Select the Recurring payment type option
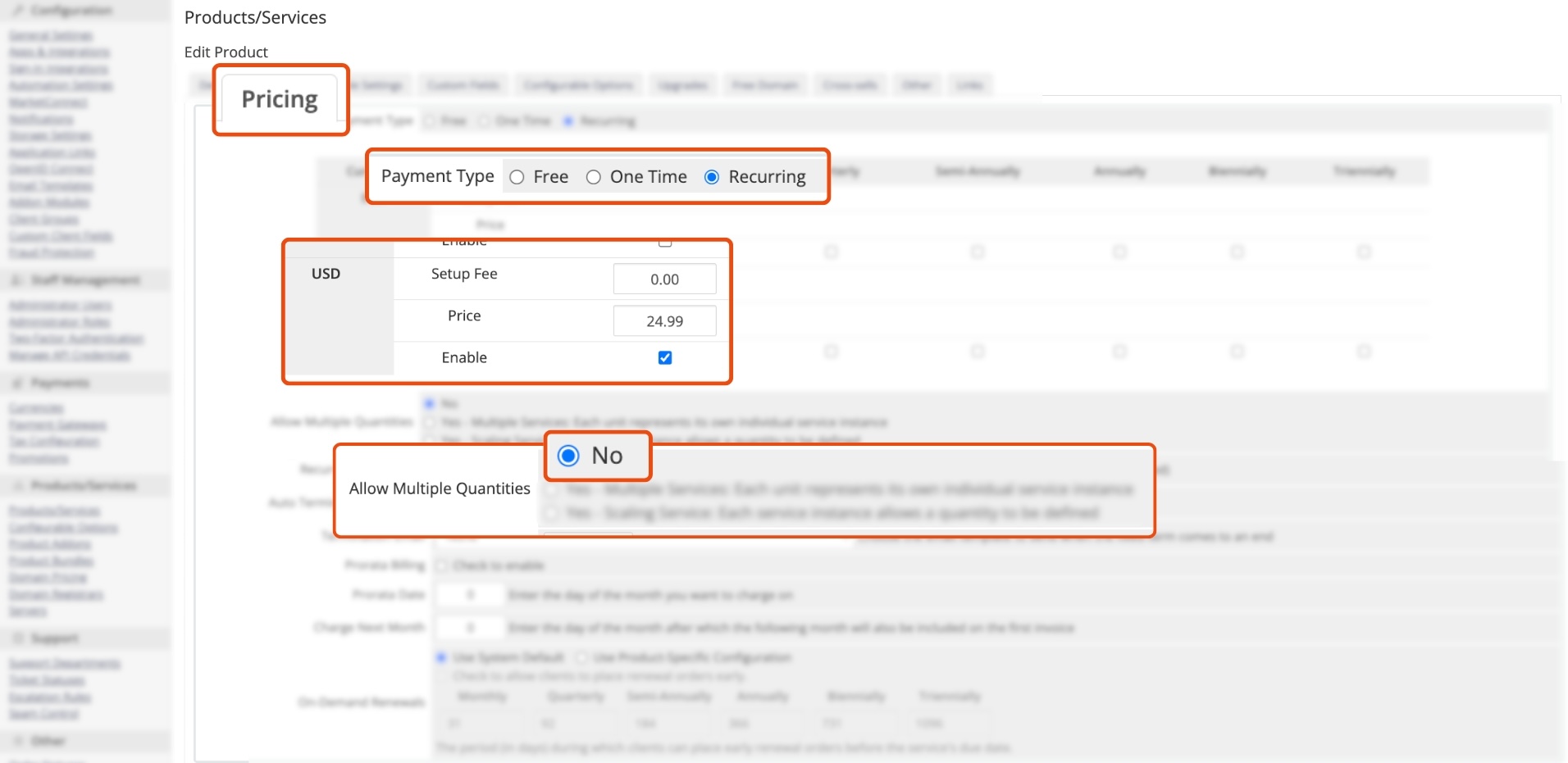This screenshot has height=763, width=1568. coord(712,177)
